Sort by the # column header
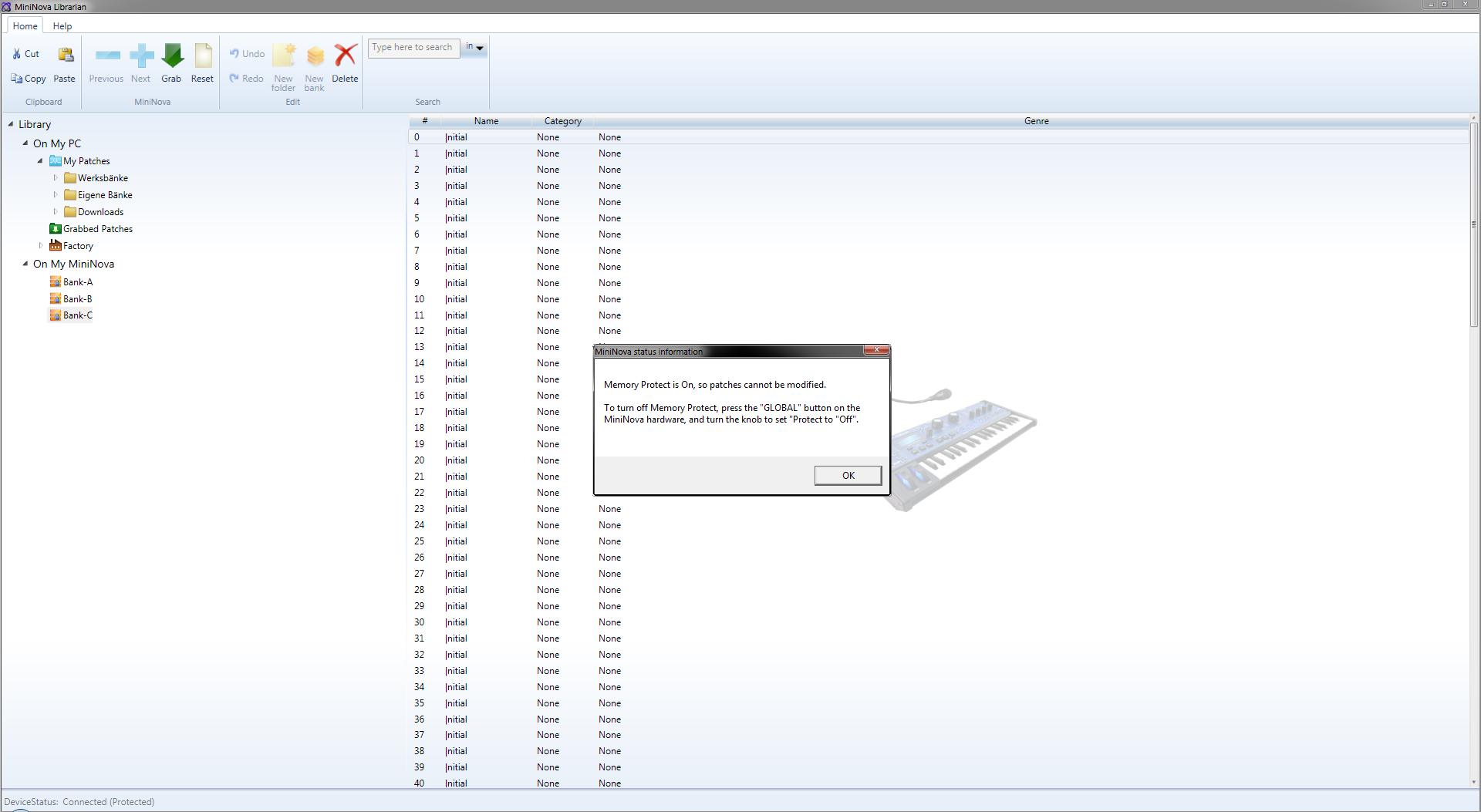The width and height of the screenshot is (1481, 812). click(425, 121)
